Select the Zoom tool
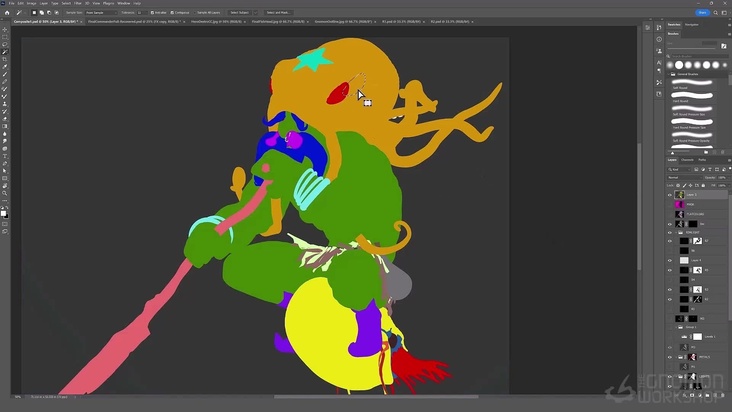Screen dimensions: 732x412 click(x=5, y=193)
